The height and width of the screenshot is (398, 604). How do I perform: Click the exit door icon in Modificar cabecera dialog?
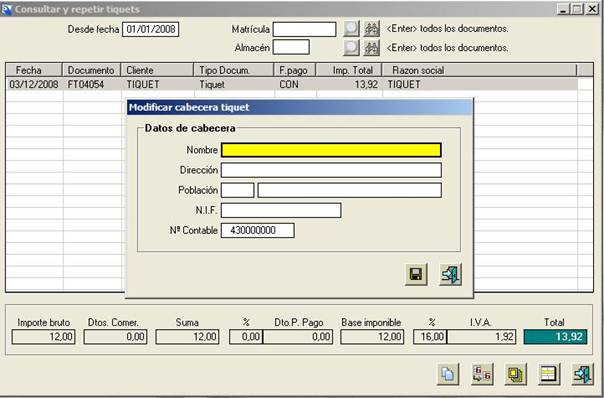point(451,274)
